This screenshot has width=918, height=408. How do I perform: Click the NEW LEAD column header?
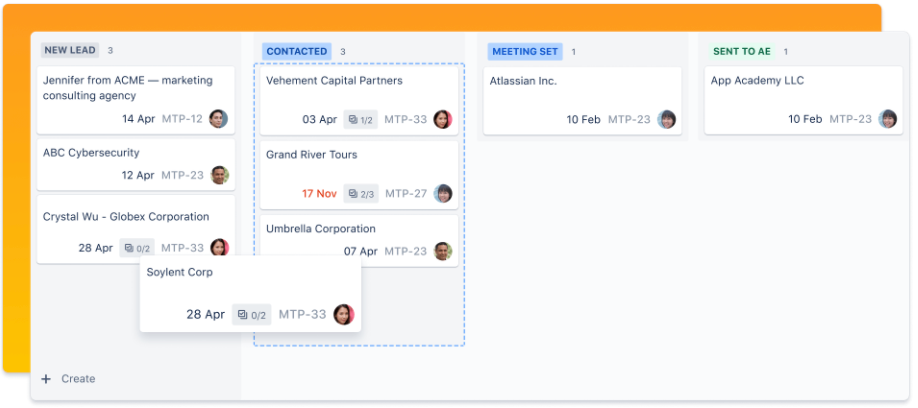click(70, 50)
